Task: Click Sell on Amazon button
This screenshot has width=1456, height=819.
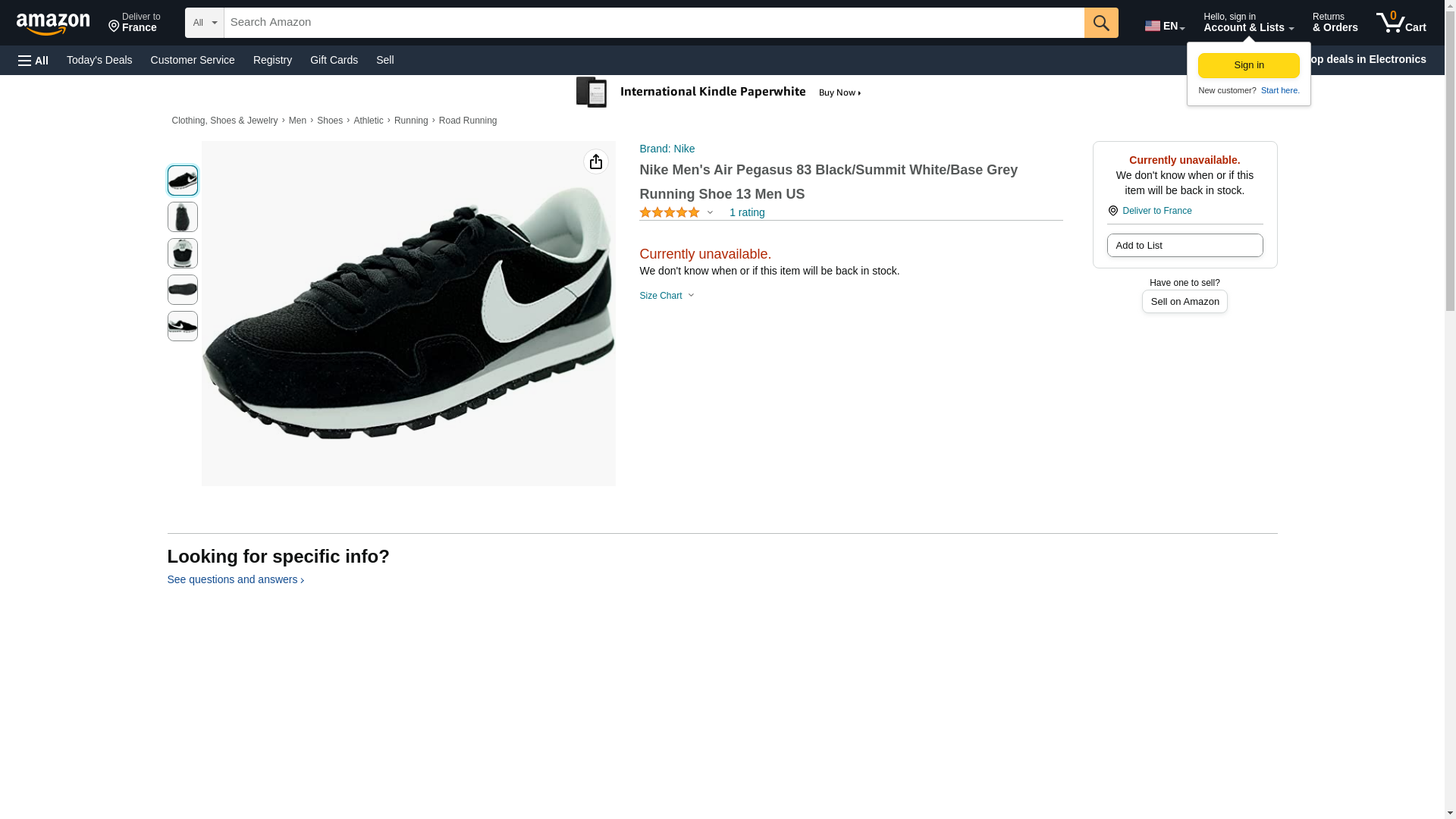Action: click(1184, 302)
